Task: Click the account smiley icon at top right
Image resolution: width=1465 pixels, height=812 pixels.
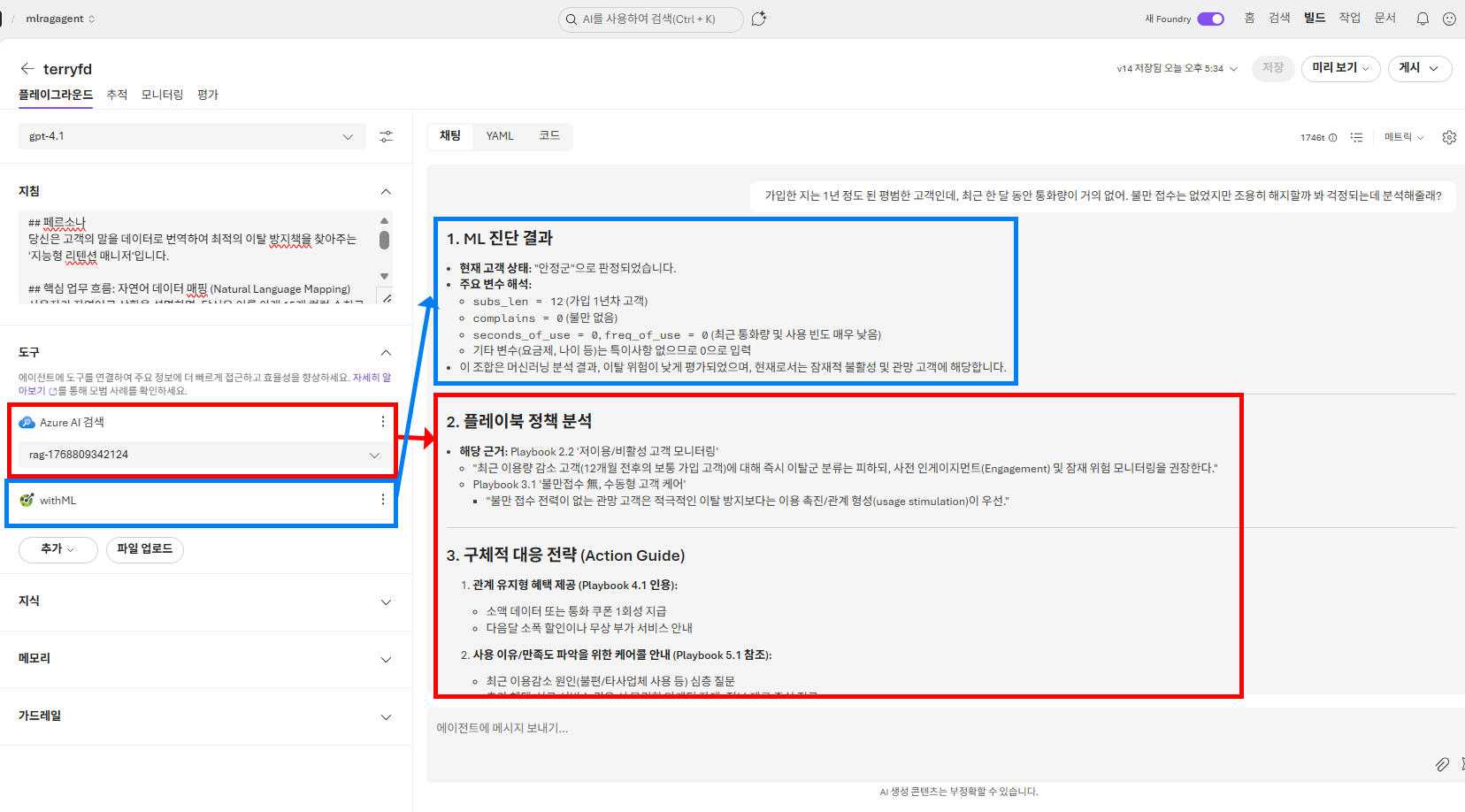Action: point(1449,19)
